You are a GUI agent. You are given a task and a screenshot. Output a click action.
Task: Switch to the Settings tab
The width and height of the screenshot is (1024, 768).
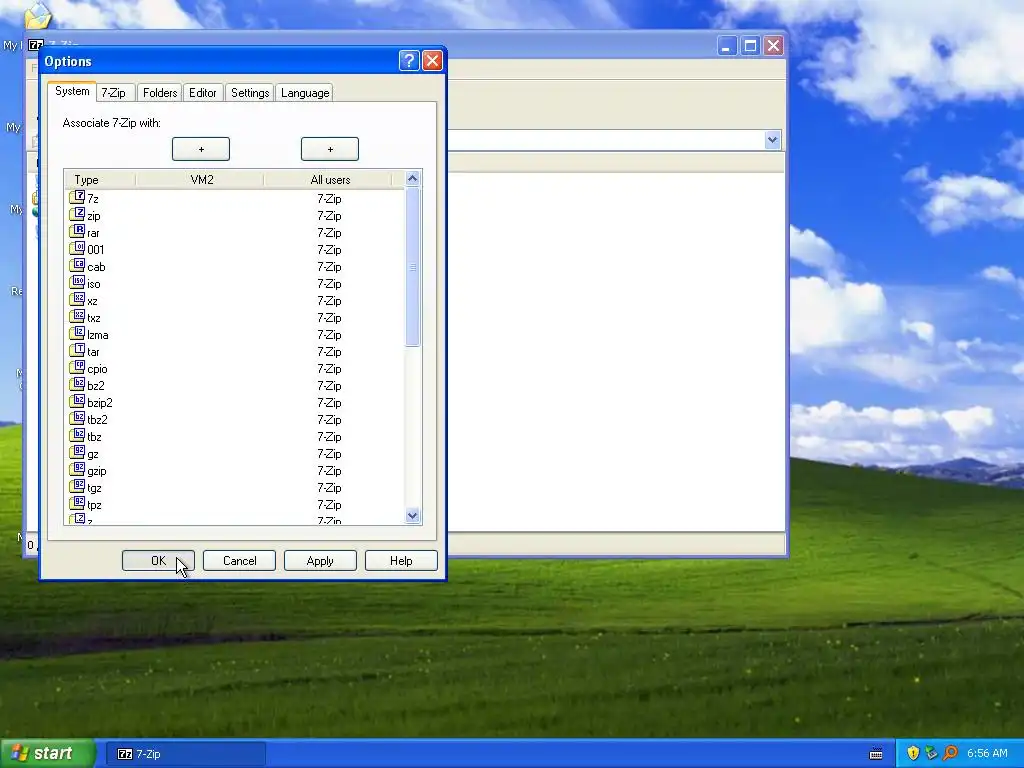[x=250, y=93]
